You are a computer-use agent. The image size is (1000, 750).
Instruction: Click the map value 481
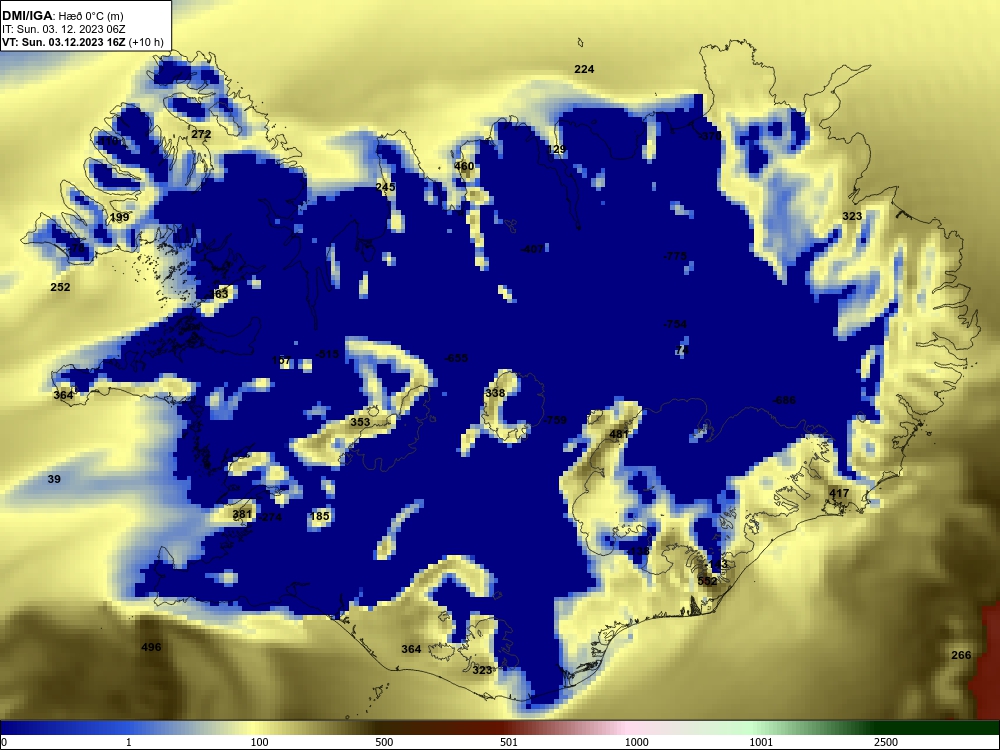point(619,434)
